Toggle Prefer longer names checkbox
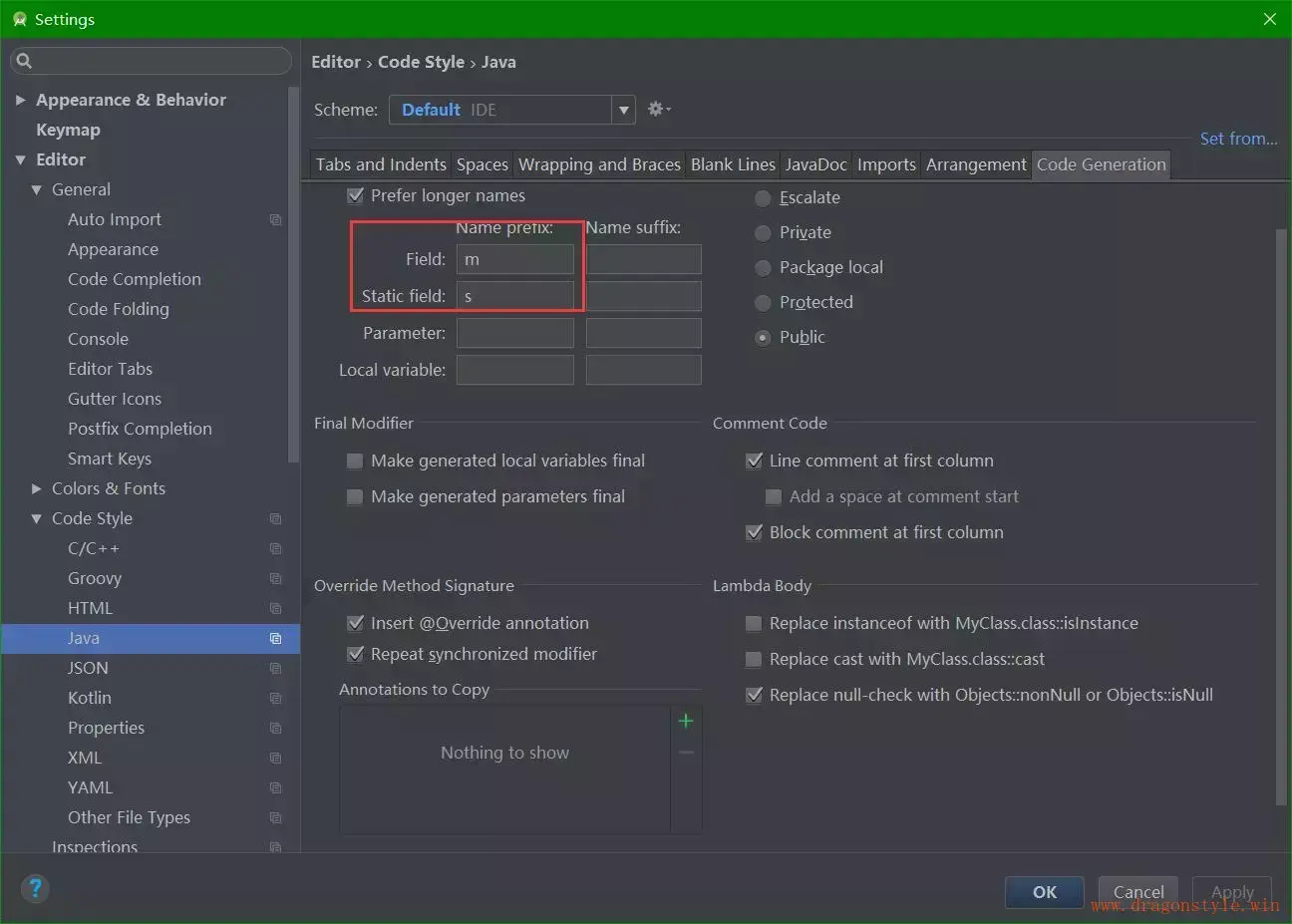This screenshot has height=924, width=1292. click(x=355, y=195)
